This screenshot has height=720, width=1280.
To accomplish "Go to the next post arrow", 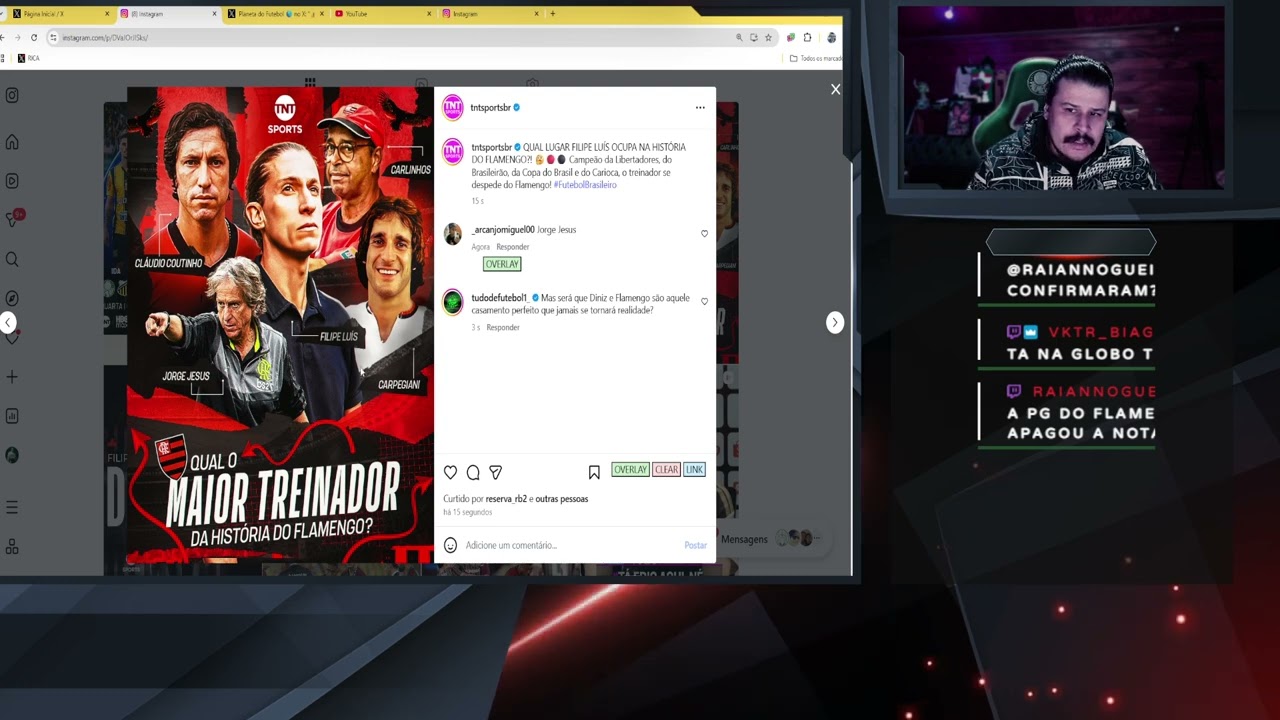I will tap(835, 322).
